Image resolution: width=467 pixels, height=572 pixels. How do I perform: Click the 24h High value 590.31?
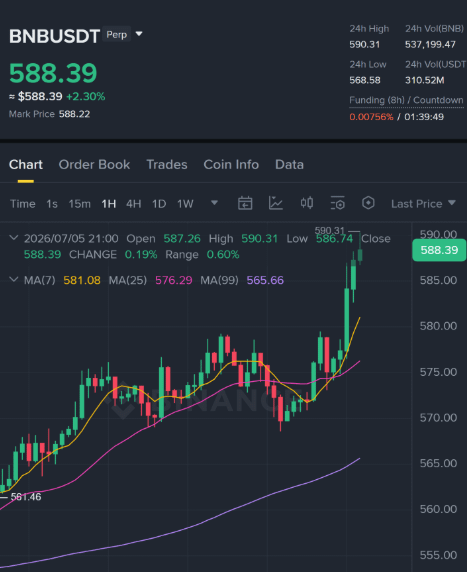pos(364,45)
